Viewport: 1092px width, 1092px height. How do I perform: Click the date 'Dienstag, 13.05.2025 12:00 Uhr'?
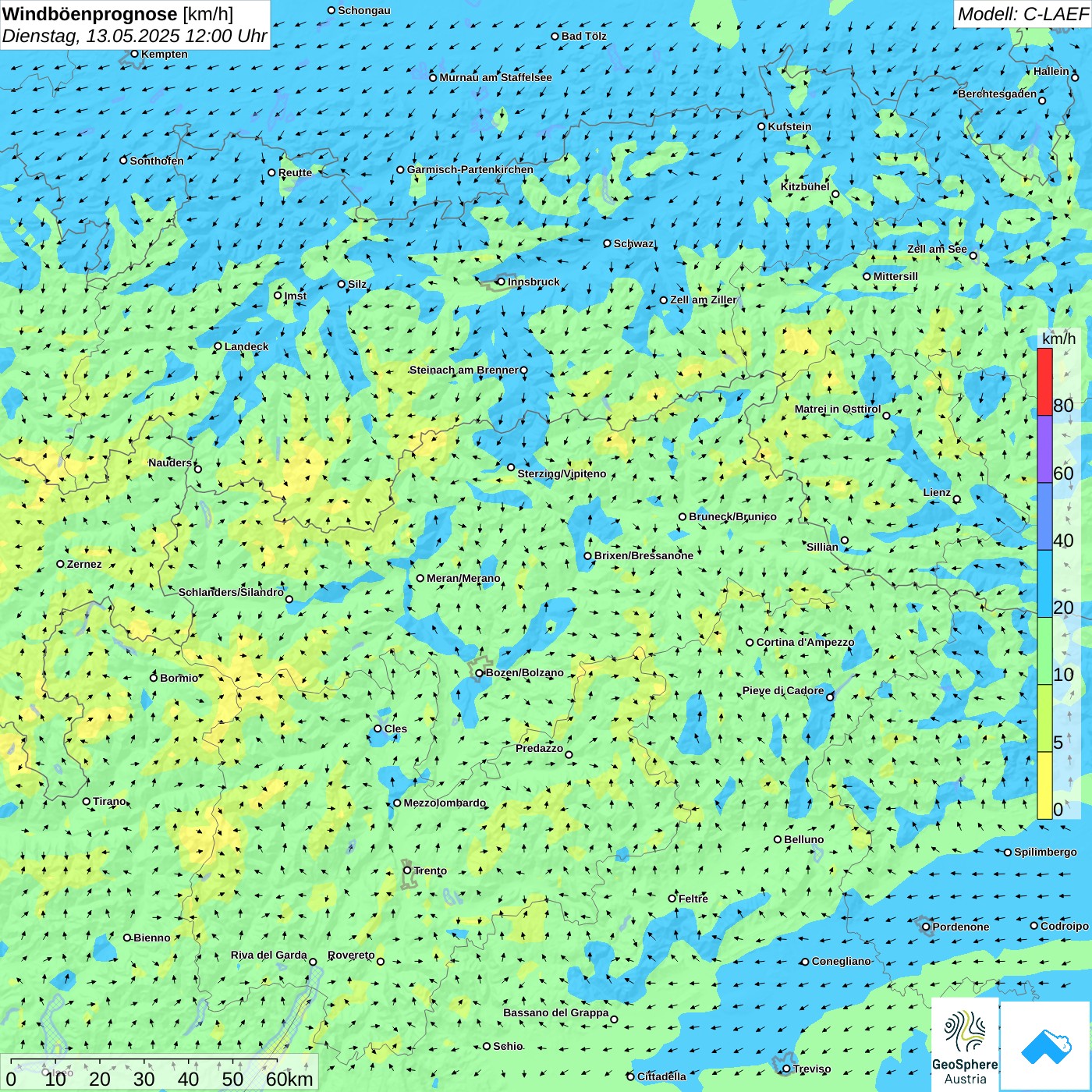tap(135, 36)
